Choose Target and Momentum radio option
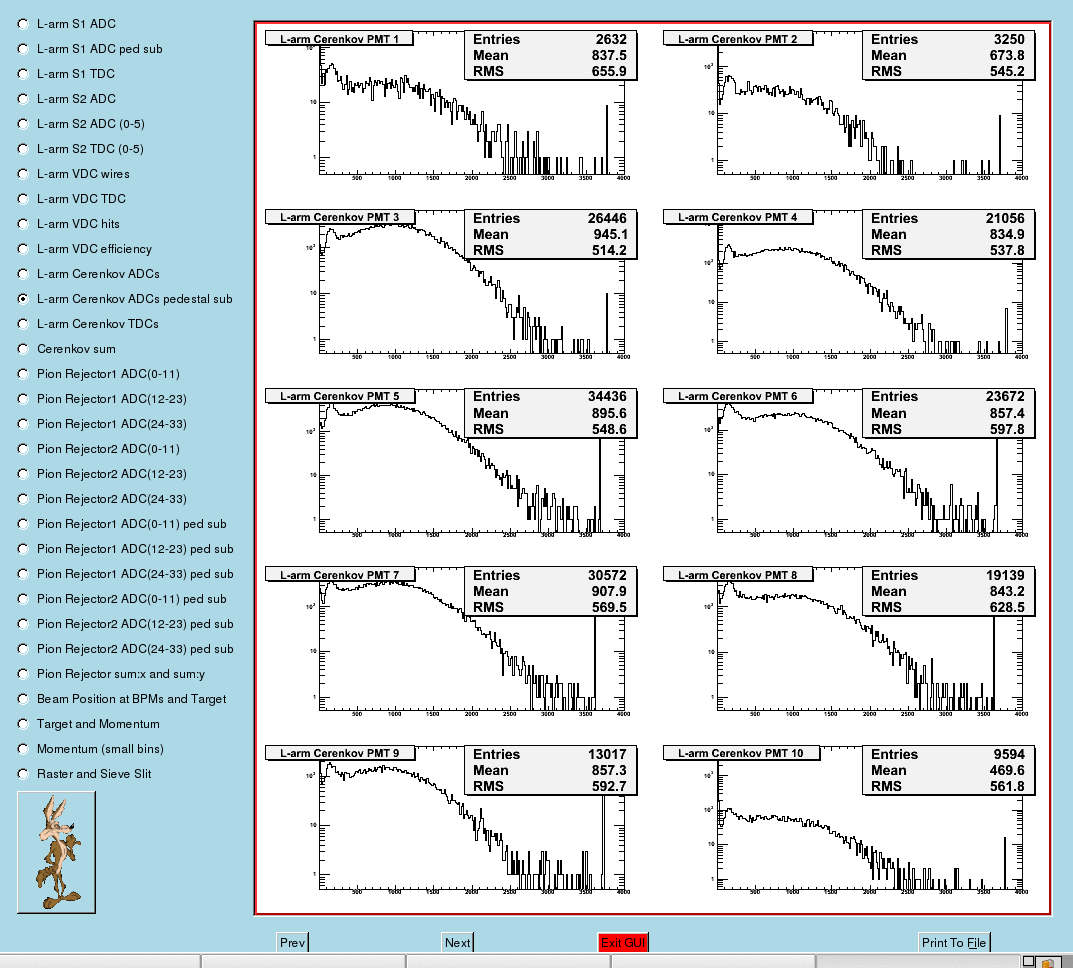 23,724
